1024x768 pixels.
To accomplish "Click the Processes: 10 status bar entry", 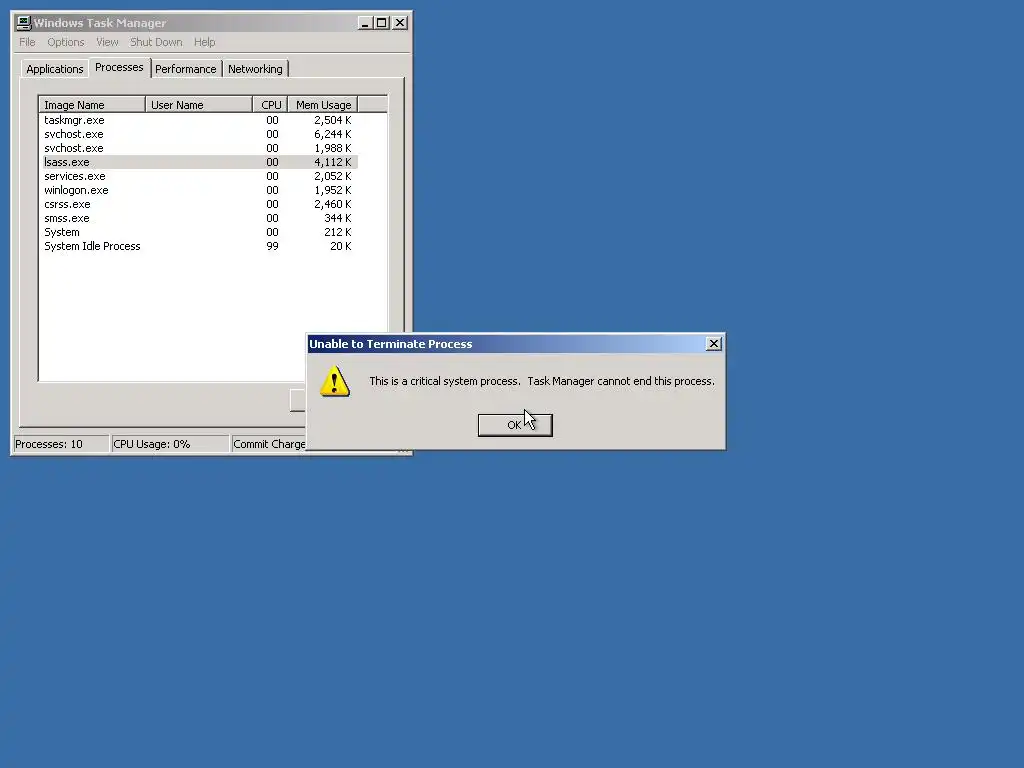I will tap(61, 444).
